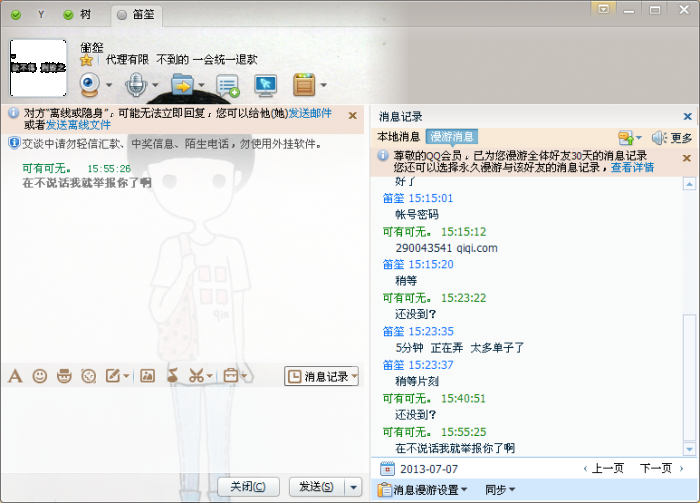Click the 更多 option in records panel

681,138
